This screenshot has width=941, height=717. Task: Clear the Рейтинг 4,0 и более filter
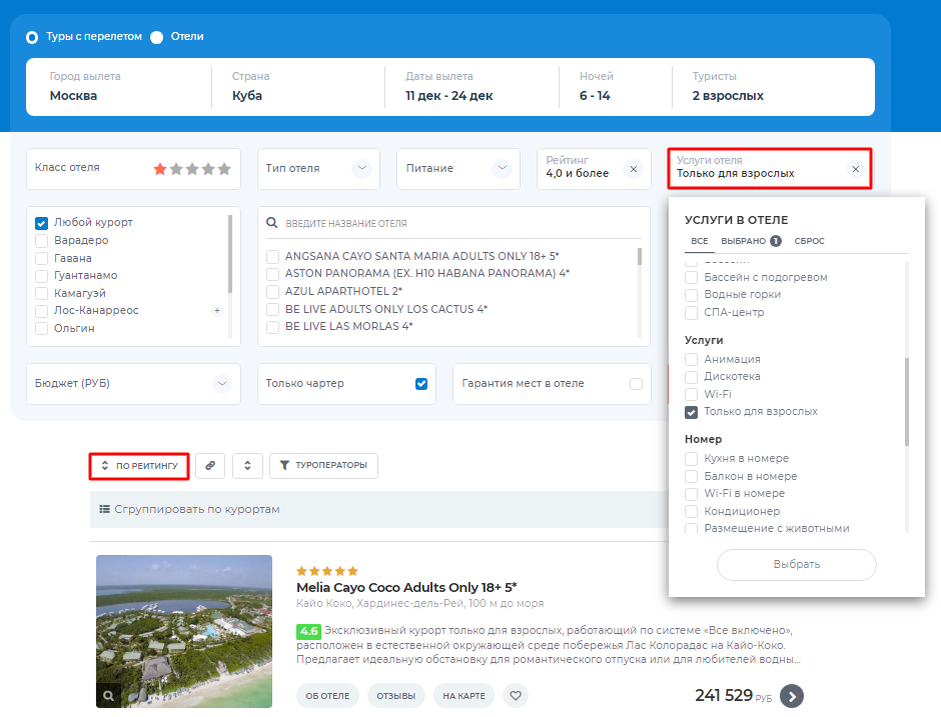point(633,169)
